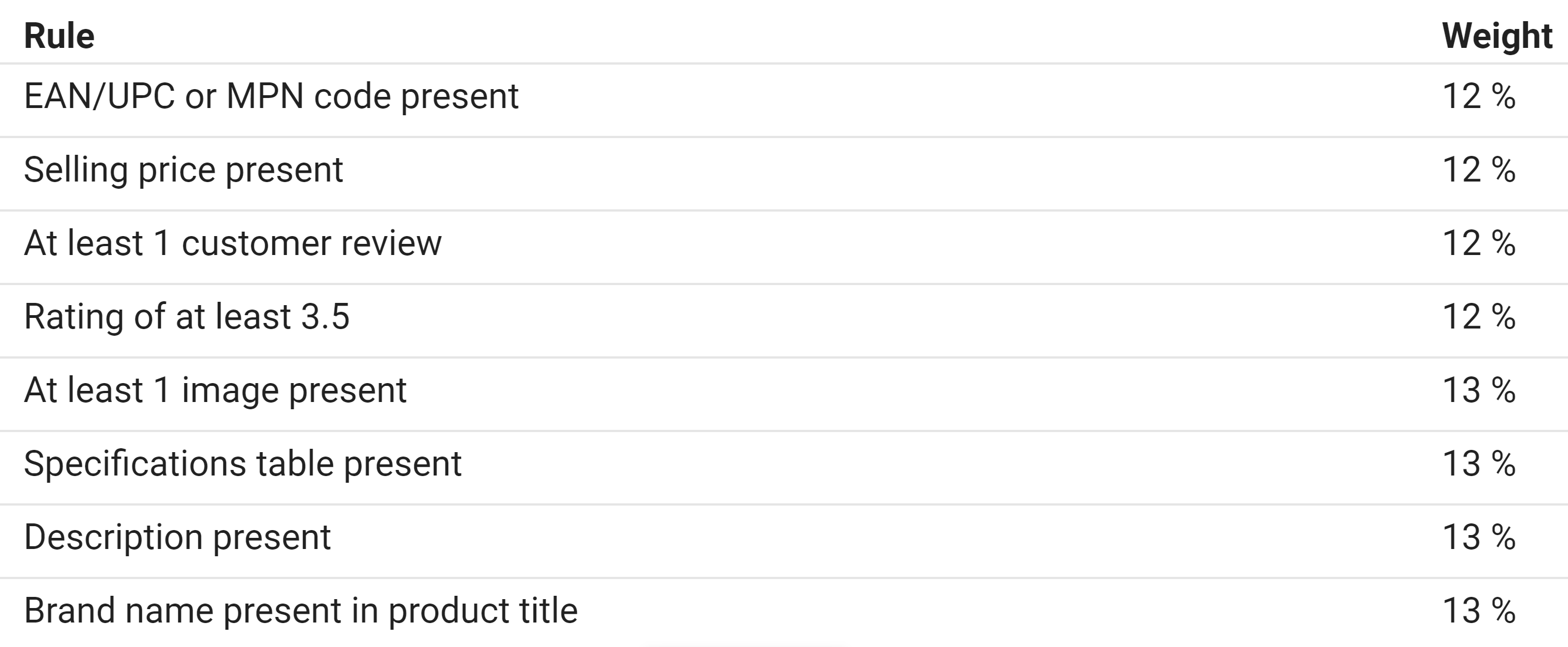Click the 12 % weight for EAN/UPC rule

click(x=1478, y=96)
